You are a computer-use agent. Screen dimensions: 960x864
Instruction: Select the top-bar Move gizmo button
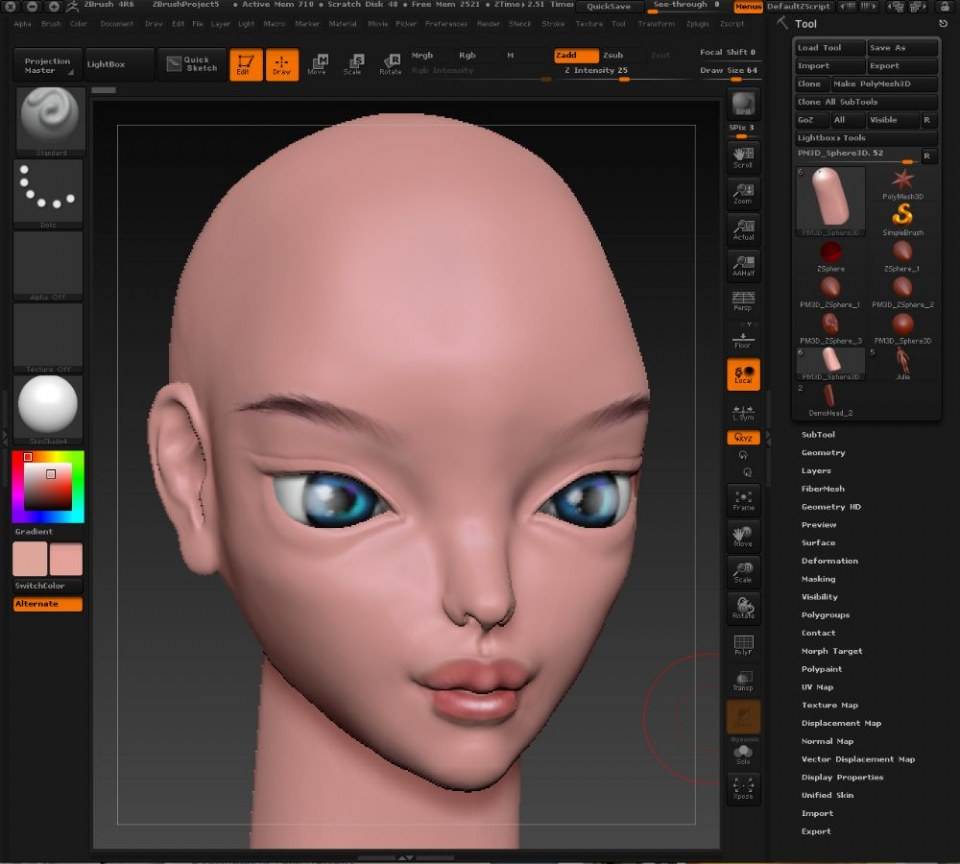pyautogui.click(x=317, y=64)
